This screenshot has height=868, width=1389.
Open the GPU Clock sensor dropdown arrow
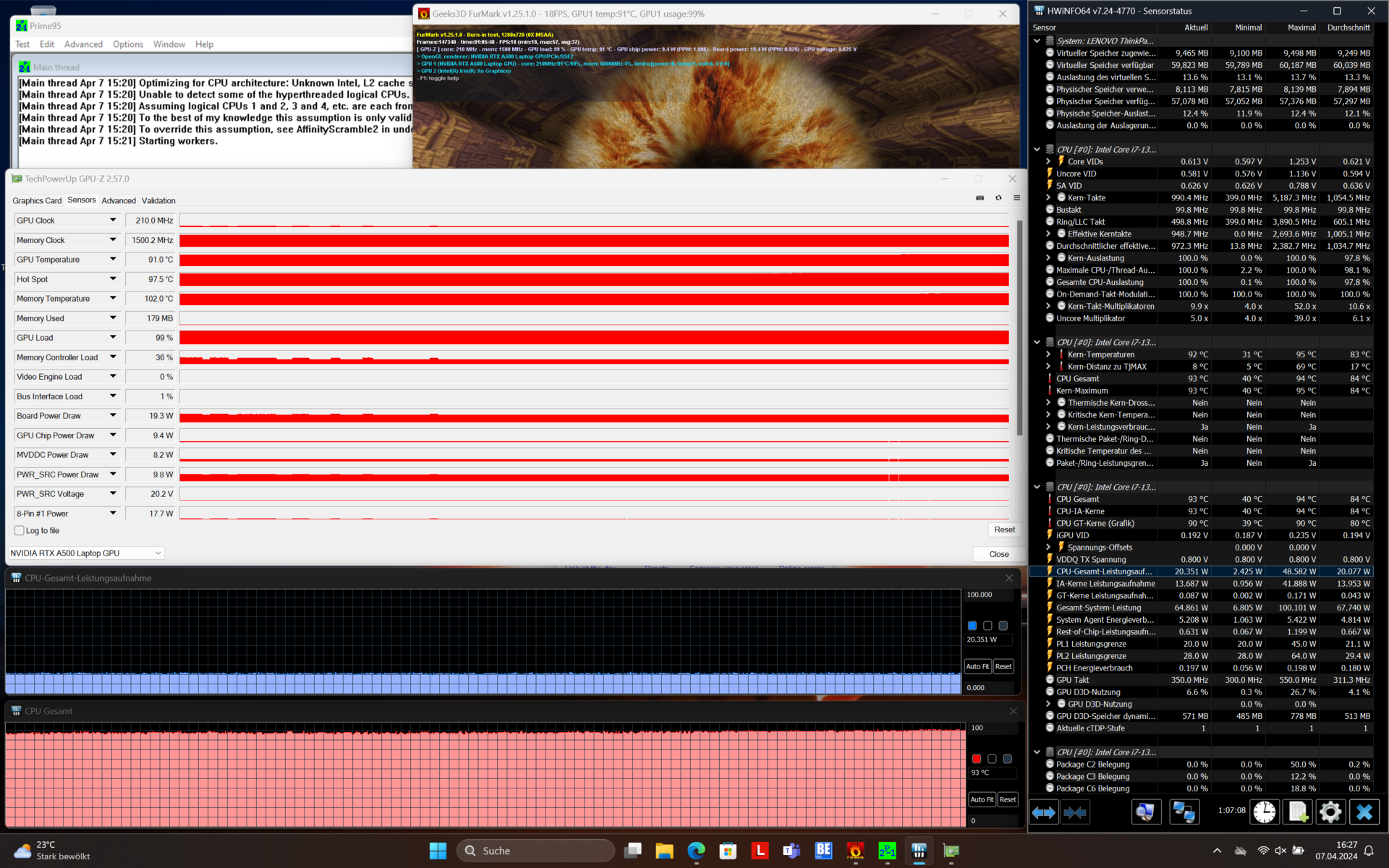click(113, 220)
